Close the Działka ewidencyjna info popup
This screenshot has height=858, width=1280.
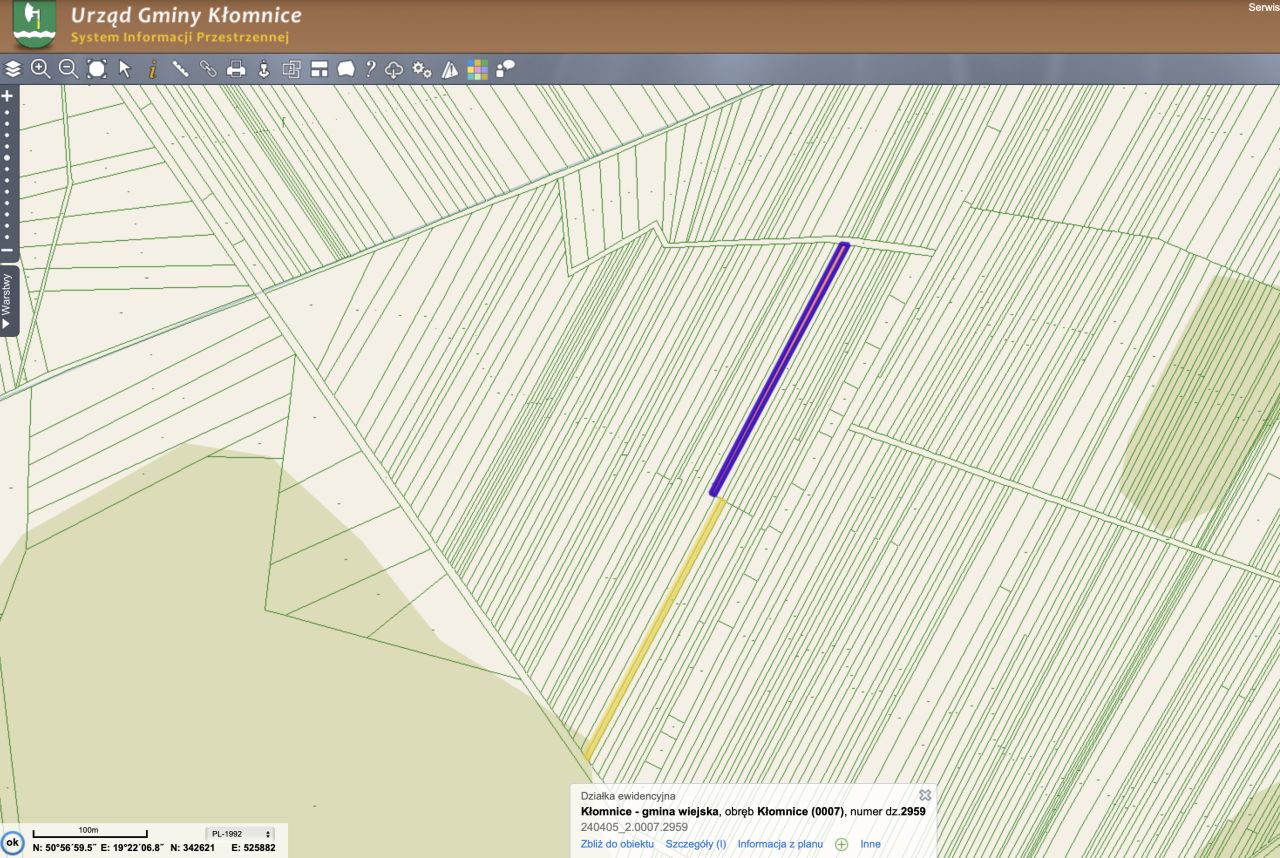[925, 795]
